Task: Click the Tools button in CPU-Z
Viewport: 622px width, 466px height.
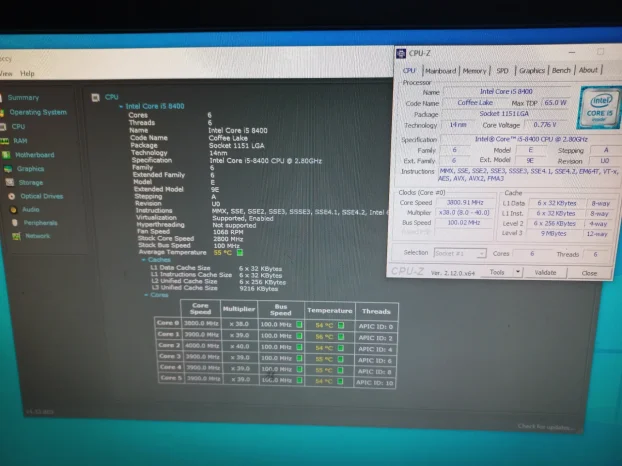Action: [497, 272]
